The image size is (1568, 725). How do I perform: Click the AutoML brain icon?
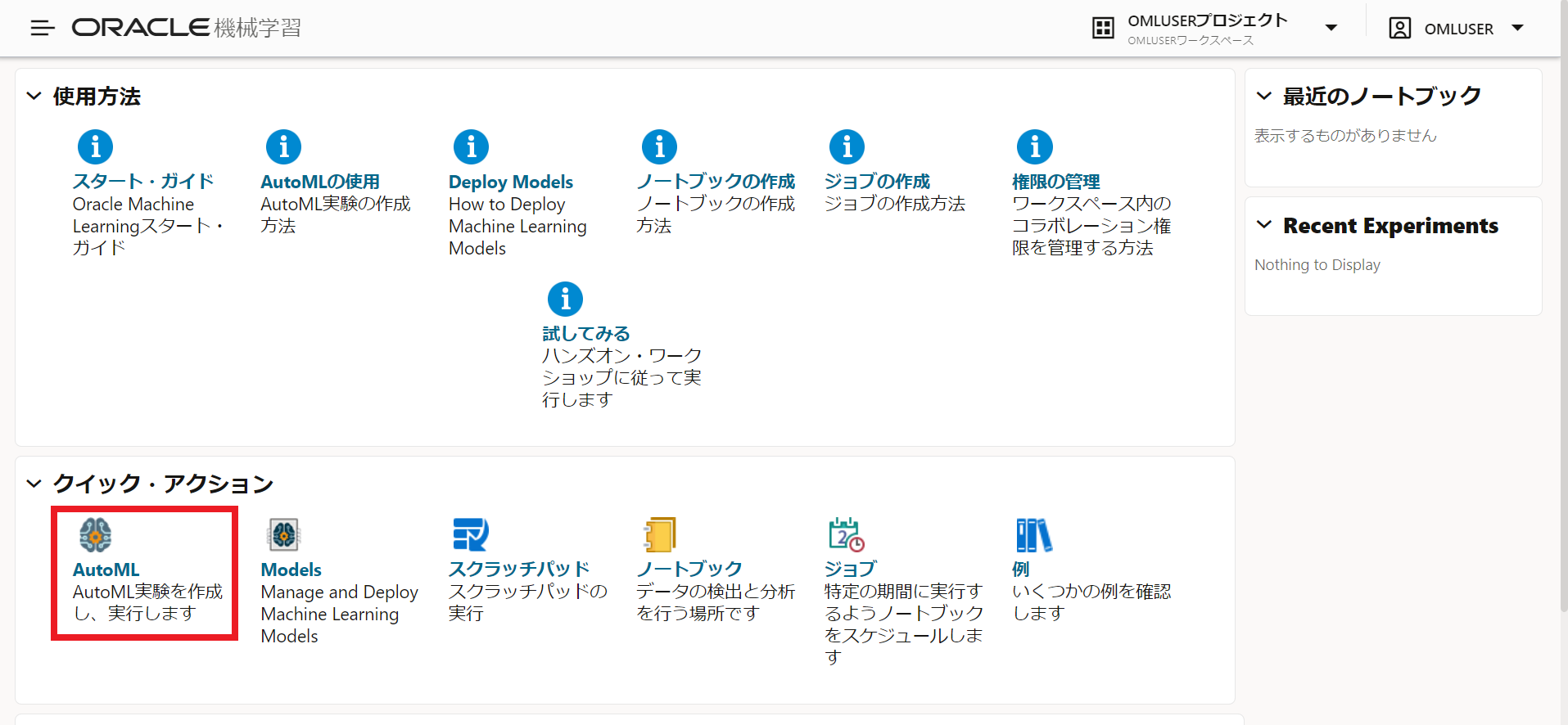pos(96,535)
